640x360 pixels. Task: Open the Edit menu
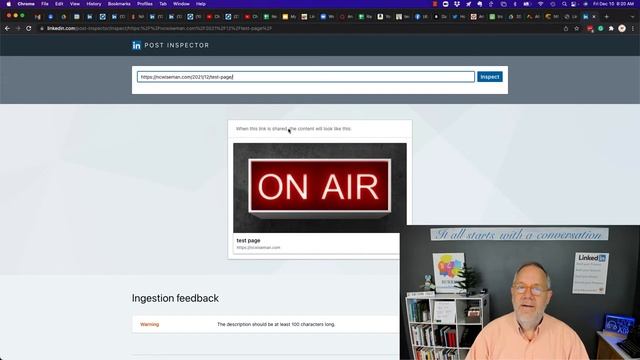[x=59, y=4]
